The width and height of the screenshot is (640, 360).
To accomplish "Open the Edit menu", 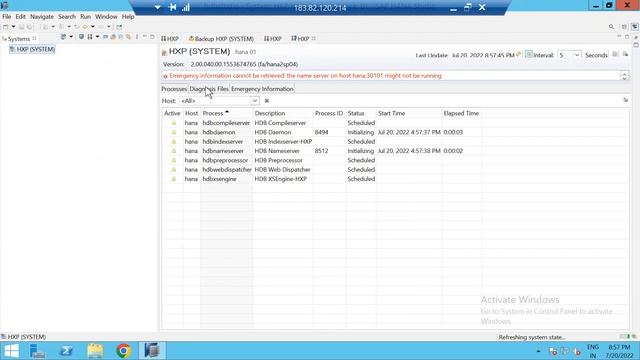I will coord(20,17).
